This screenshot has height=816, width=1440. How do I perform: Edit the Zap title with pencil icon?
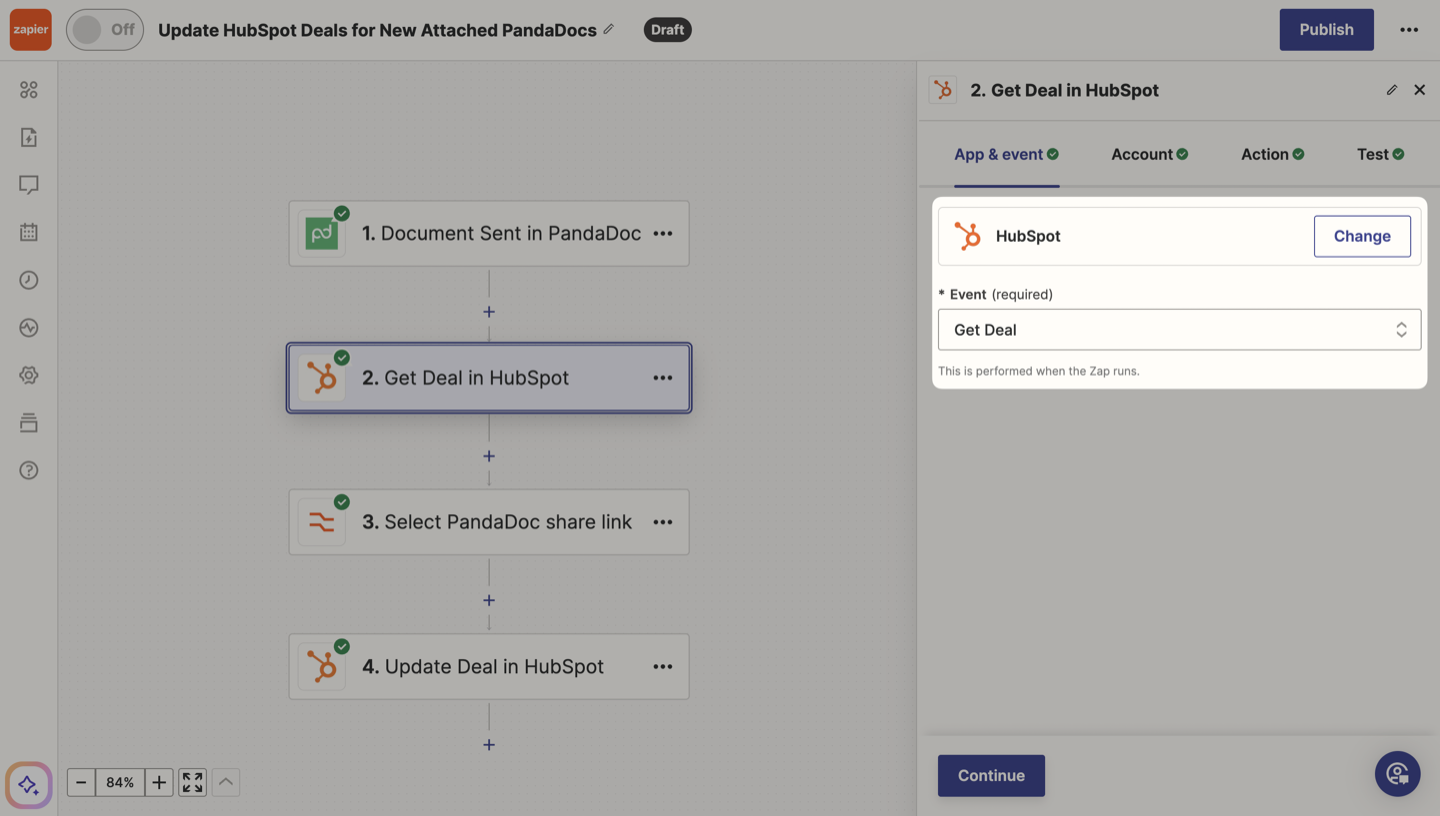pyautogui.click(x=607, y=30)
